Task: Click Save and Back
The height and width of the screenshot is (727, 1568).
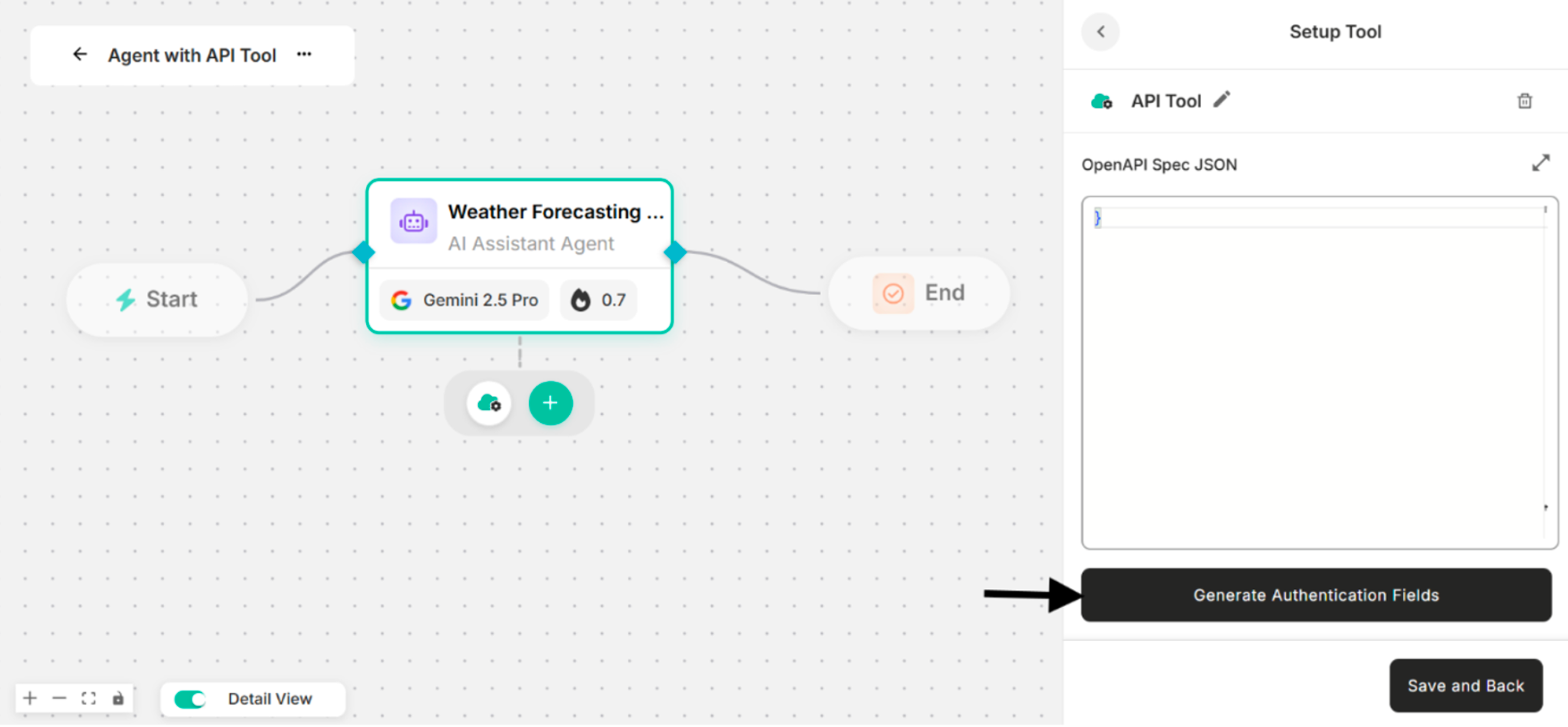Action: (1466, 686)
